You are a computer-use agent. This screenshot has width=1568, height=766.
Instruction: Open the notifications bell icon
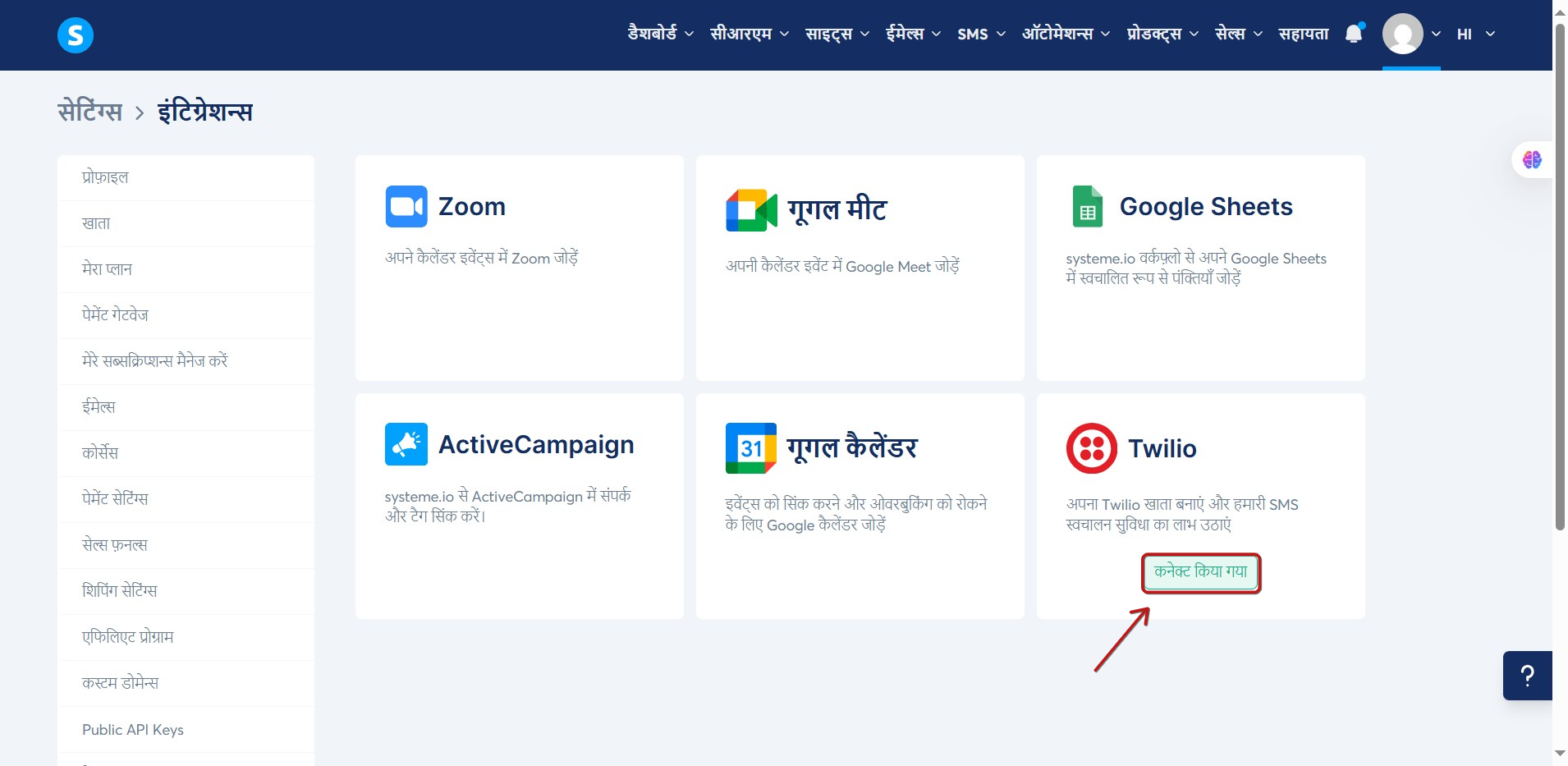tap(1354, 34)
